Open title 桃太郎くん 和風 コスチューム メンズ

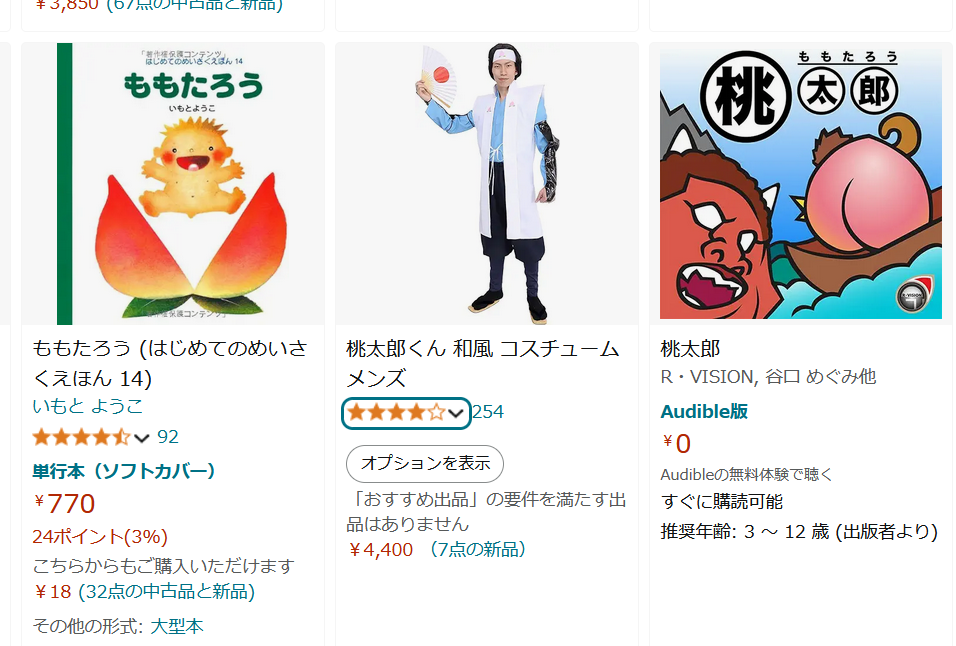[482, 363]
